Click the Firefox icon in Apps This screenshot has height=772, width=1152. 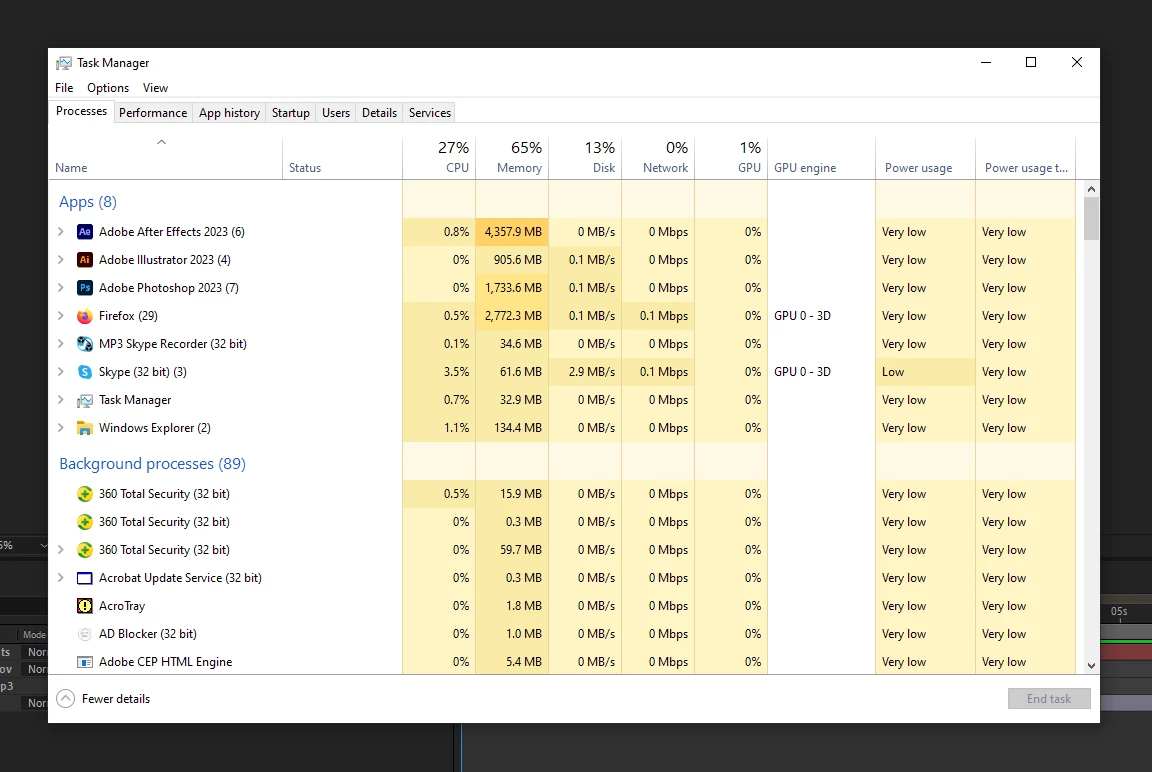(x=84, y=316)
